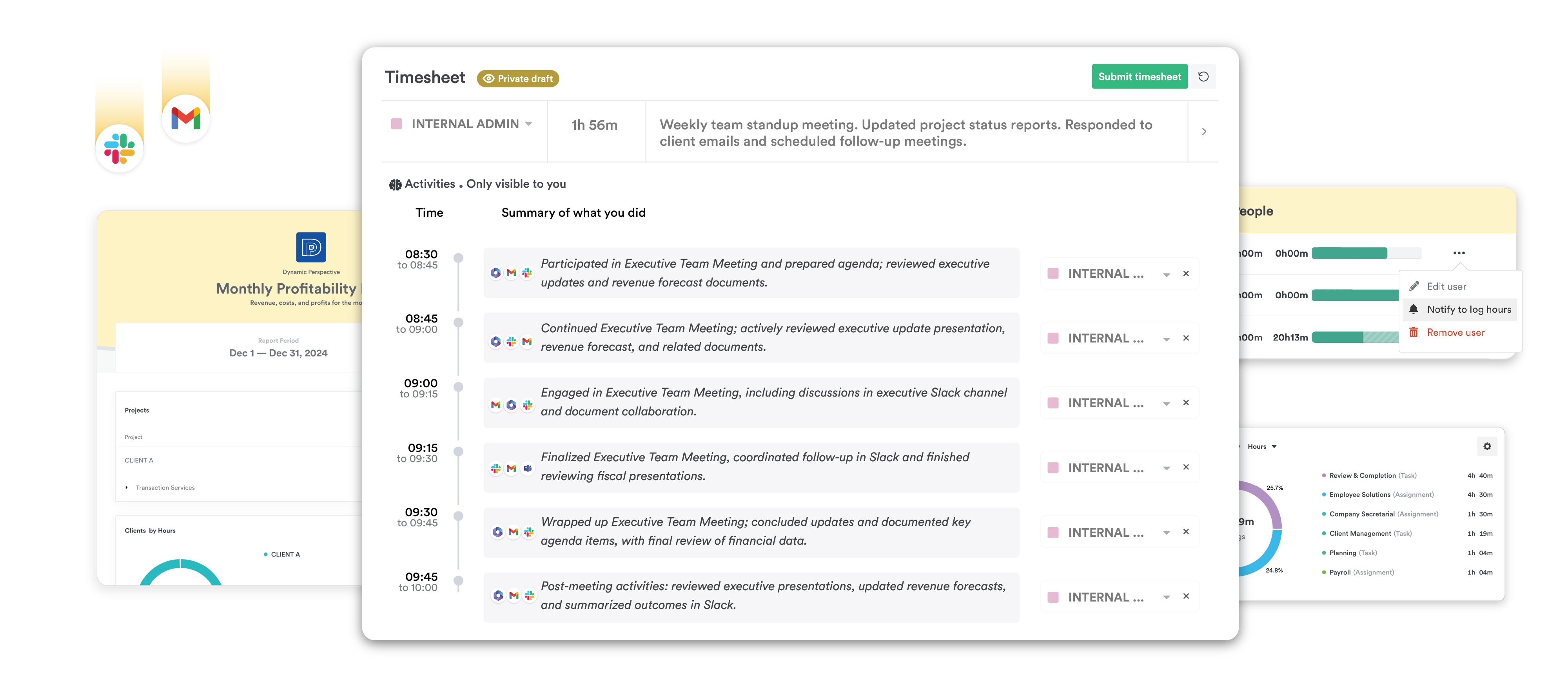Click the Microsoft Teams icon in the 09:15 activity
The height and width of the screenshot is (694, 1568).
(x=528, y=468)
